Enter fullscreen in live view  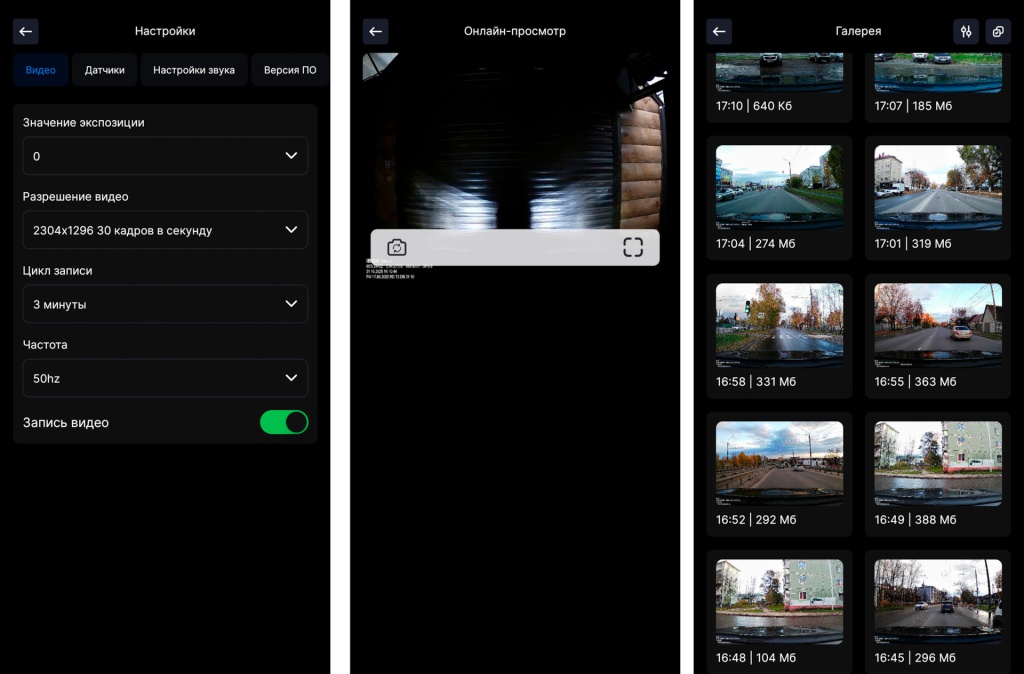633,247
